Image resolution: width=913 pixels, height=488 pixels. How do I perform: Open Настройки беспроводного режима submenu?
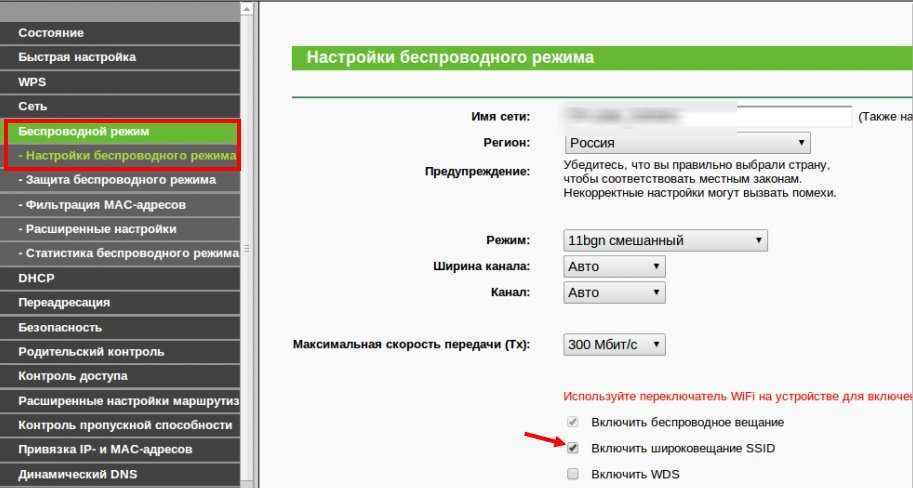pos(122,156)
